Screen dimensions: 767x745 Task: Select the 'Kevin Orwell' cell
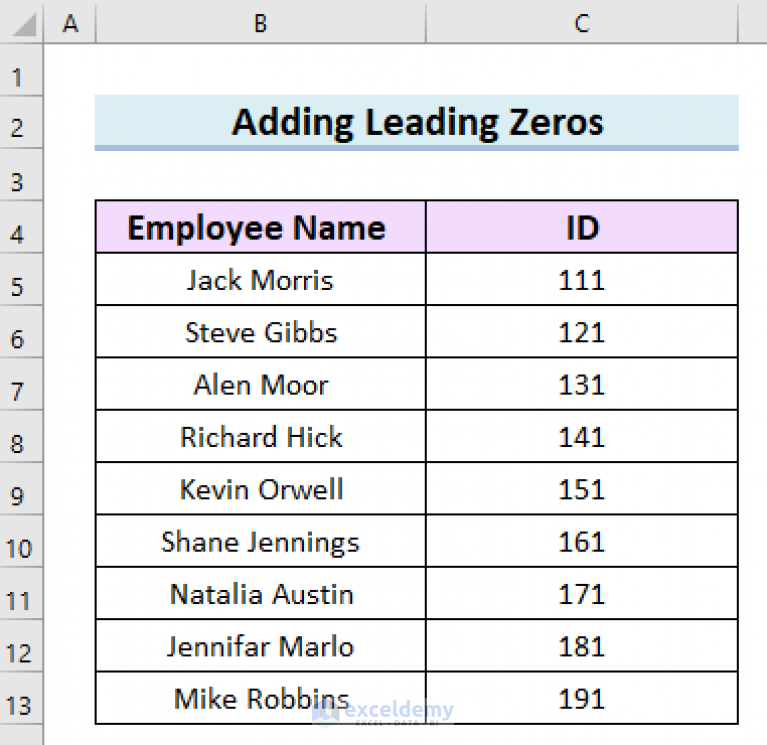261,489
